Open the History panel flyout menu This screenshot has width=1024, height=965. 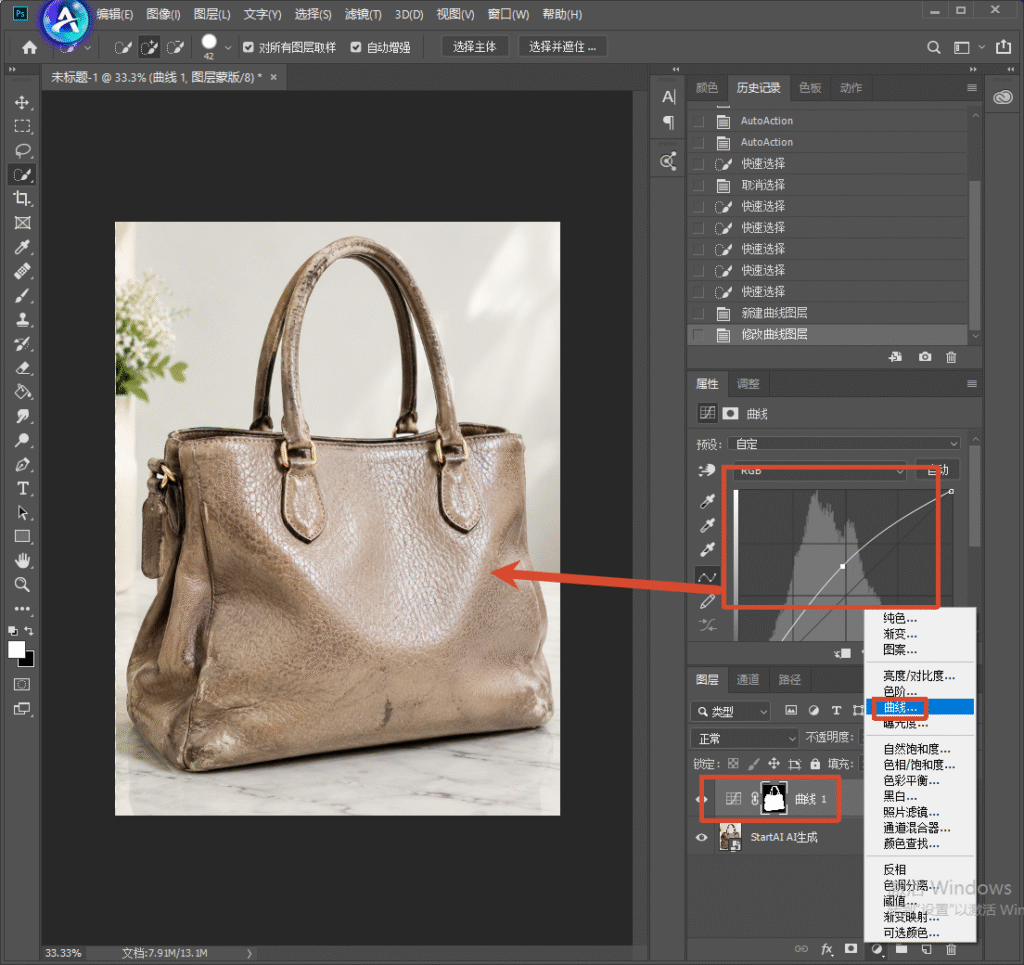[972, 87]
